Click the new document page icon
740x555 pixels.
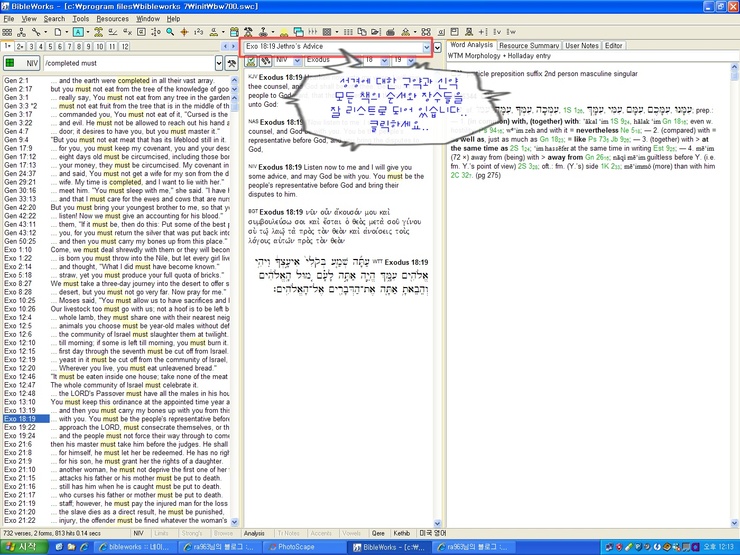(x=57, y=32)
